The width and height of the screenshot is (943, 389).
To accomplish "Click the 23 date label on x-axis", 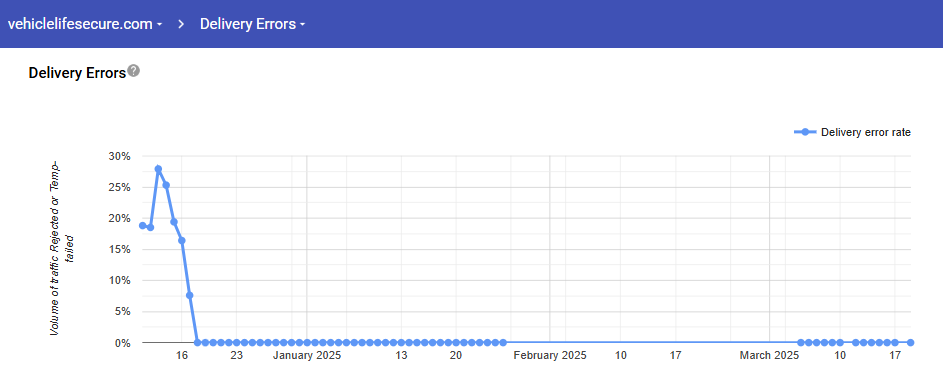I will point(236,355).
